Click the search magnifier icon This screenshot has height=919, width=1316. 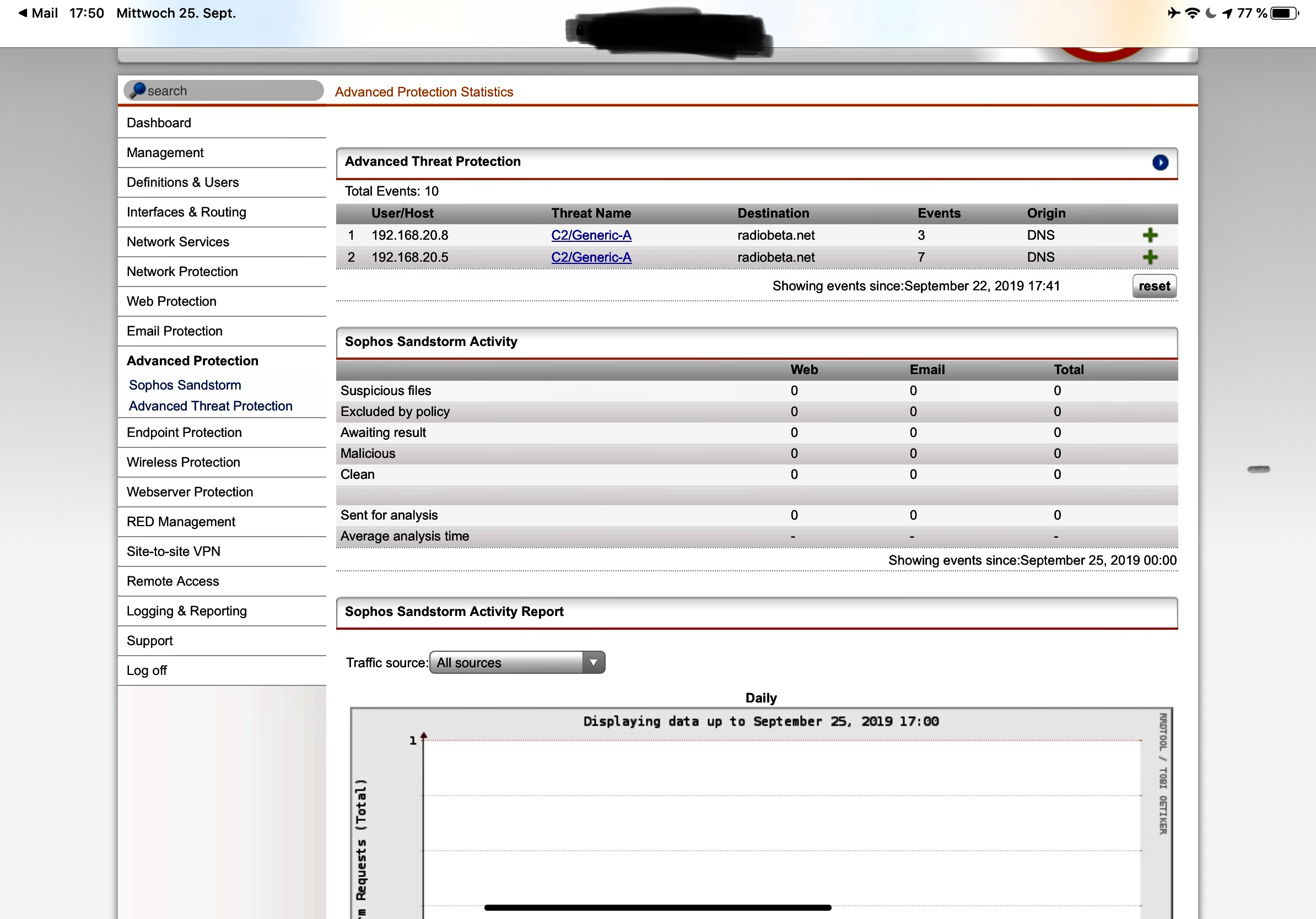[137, 90]
